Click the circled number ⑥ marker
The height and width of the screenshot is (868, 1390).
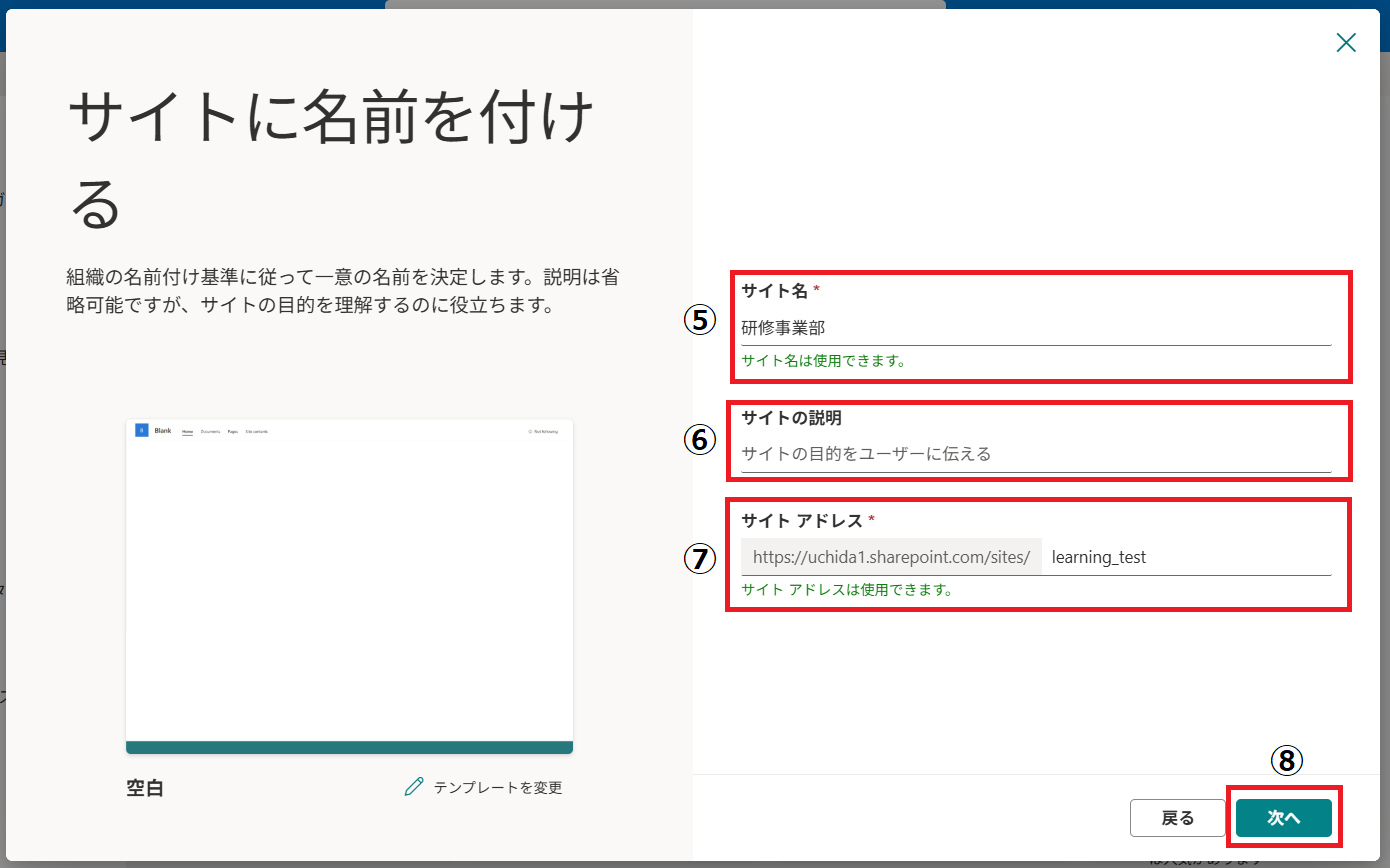click(x=701, y=439)
